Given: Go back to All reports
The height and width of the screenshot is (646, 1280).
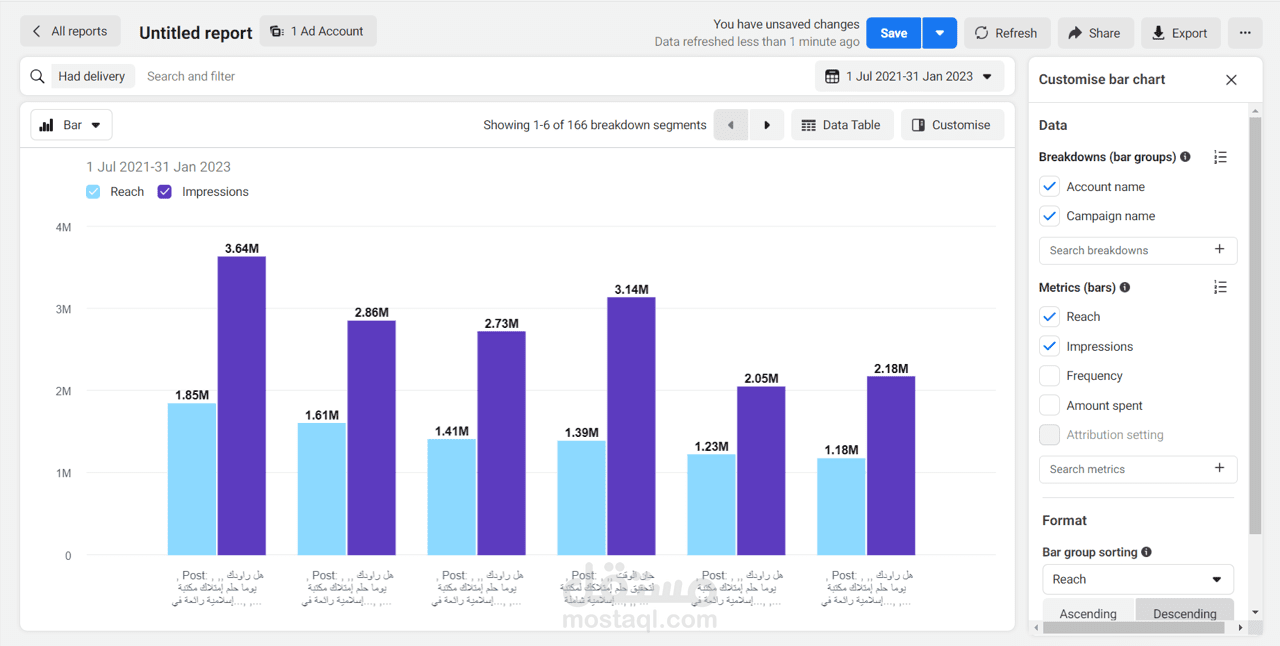Looking at the screenshot, I should point(70,32).
